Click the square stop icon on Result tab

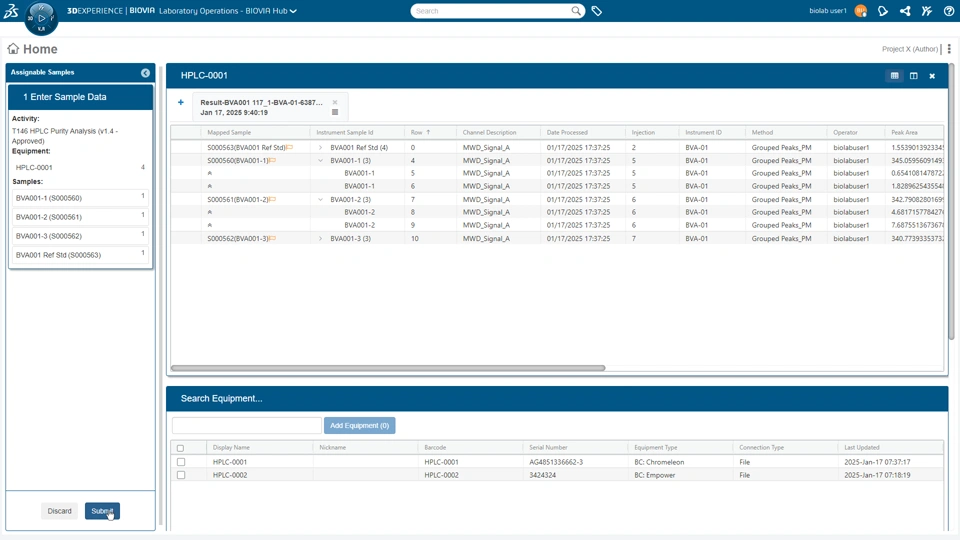point(335,112)
